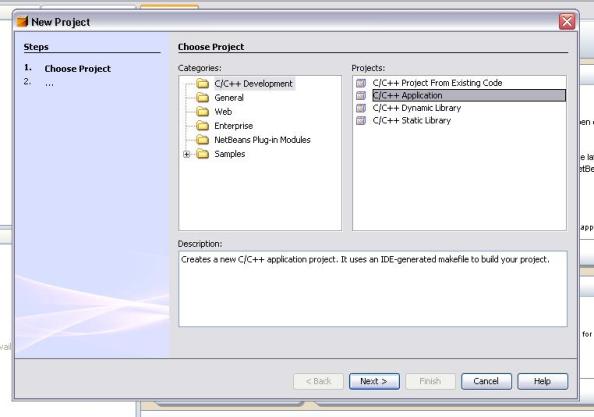Click the C/C++ Static Library project icon
594x417 pixels.
[x=361, y=120]
